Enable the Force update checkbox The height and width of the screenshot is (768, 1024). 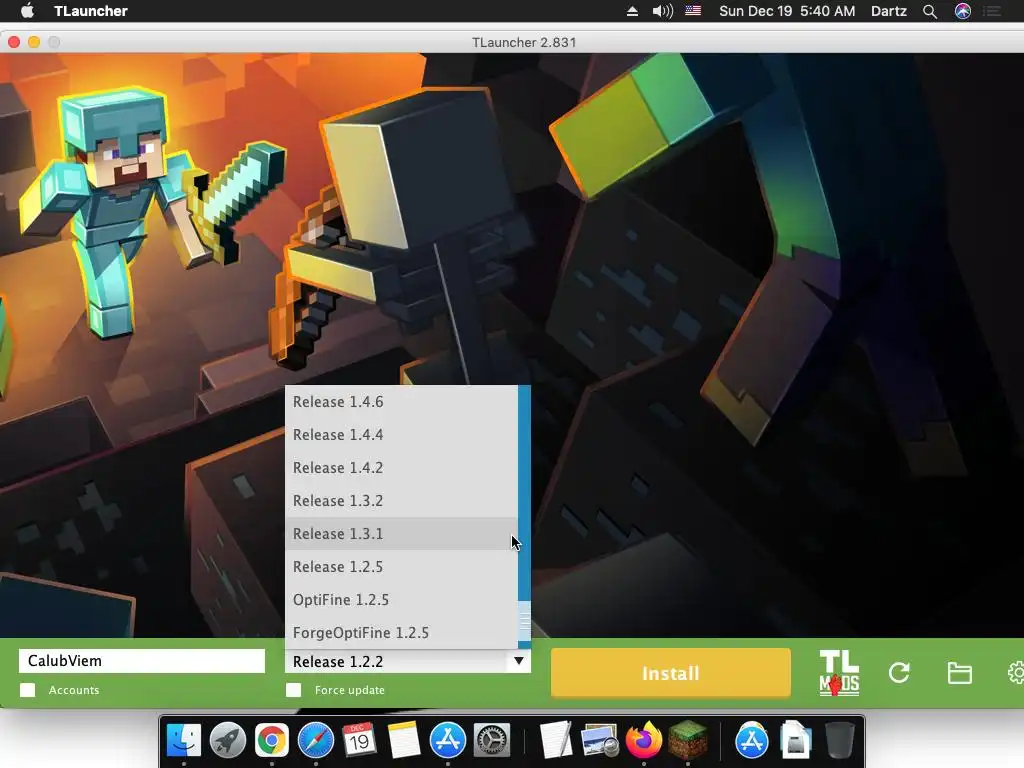294,690
